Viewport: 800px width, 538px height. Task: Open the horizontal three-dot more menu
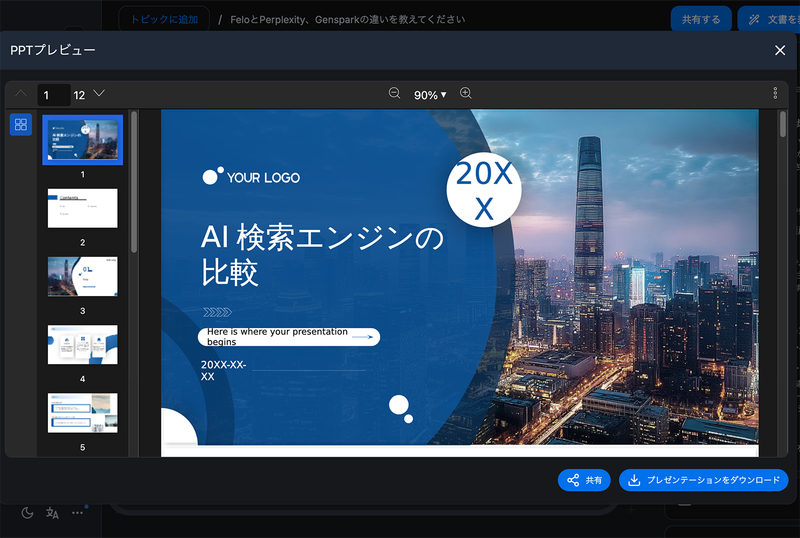[77, 513]
